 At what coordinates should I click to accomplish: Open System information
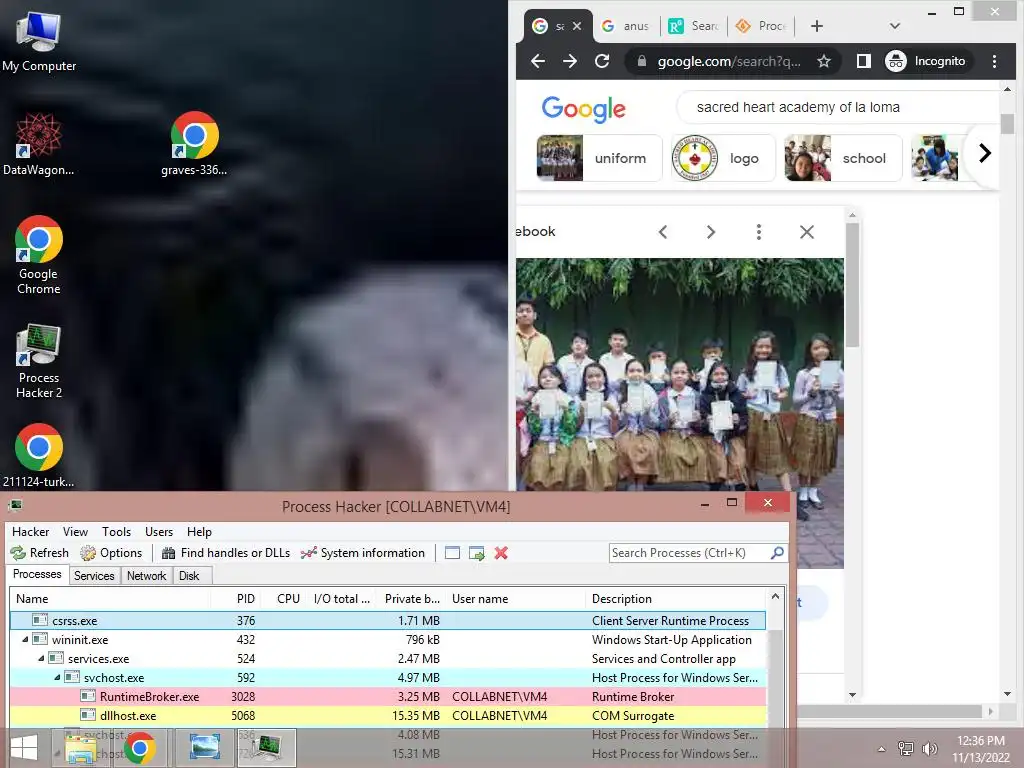362,553
